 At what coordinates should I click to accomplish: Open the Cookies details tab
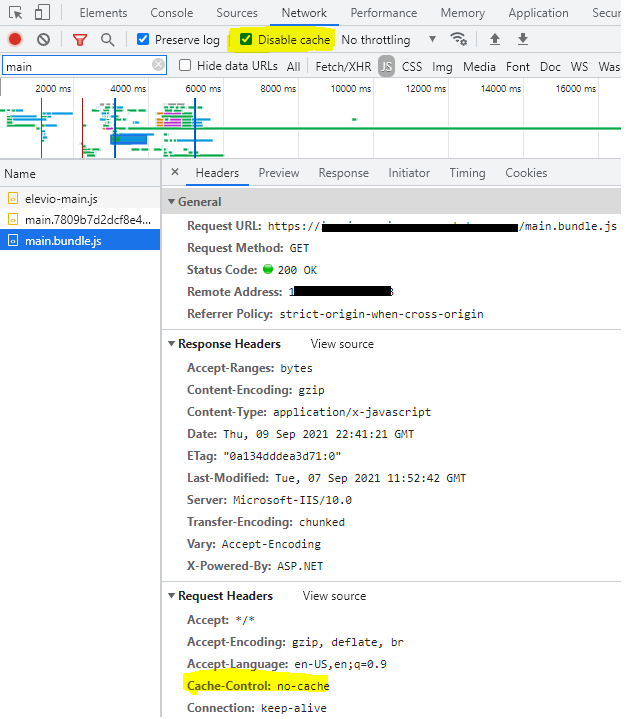click(x=526, y=173)
